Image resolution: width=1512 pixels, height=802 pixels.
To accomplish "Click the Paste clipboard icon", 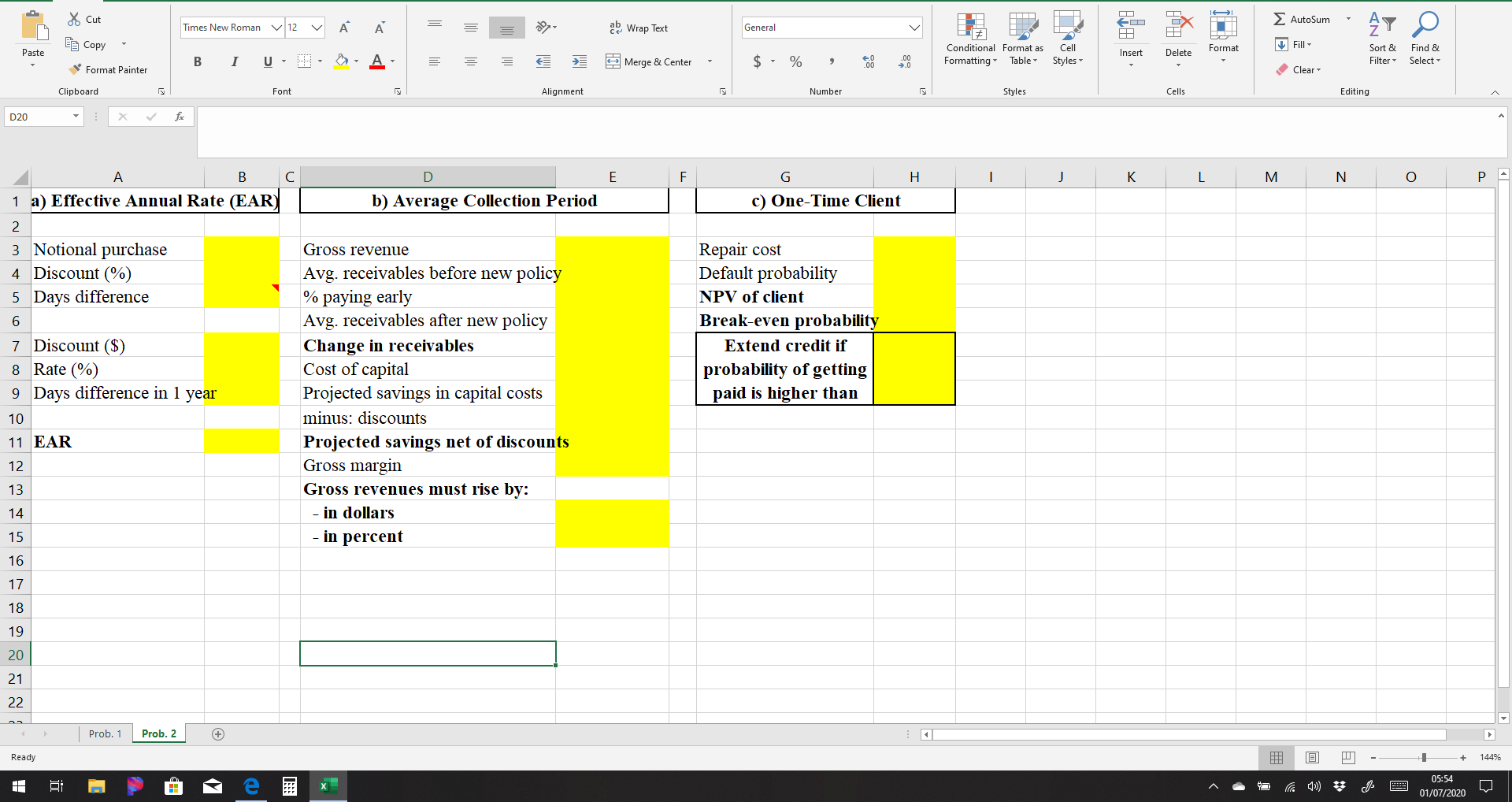I will pyautogui.click(x=33, y=26).
